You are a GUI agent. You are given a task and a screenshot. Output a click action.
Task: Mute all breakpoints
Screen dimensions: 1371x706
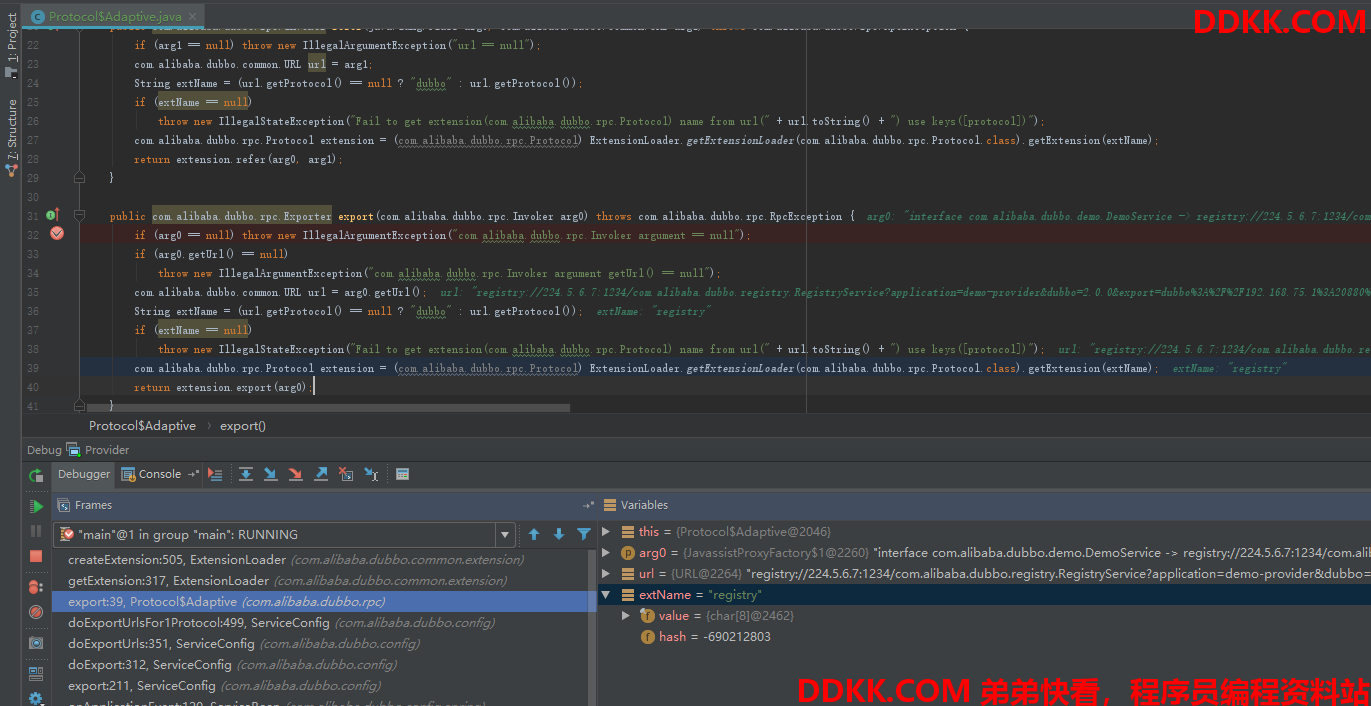tap(36, 612)
